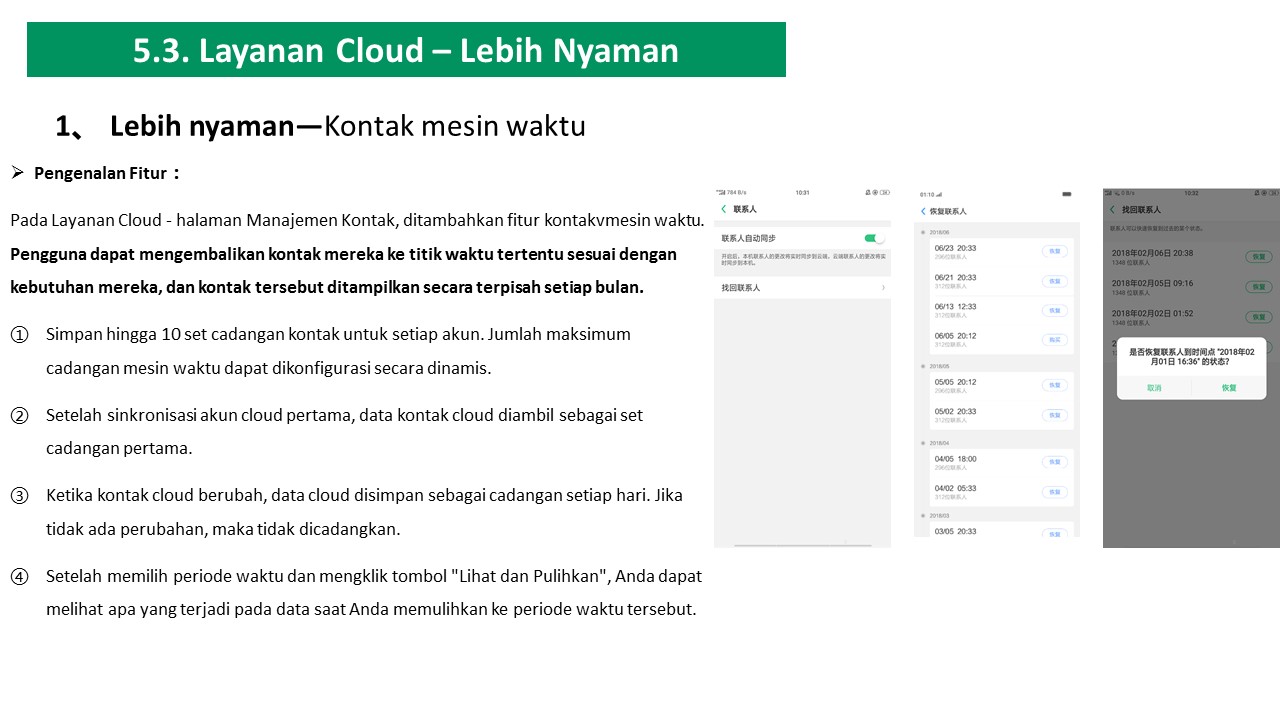Tap the back arrow on 联系人 screen
The width and height of the screenshot is (1280, 720).
[723, 209]
